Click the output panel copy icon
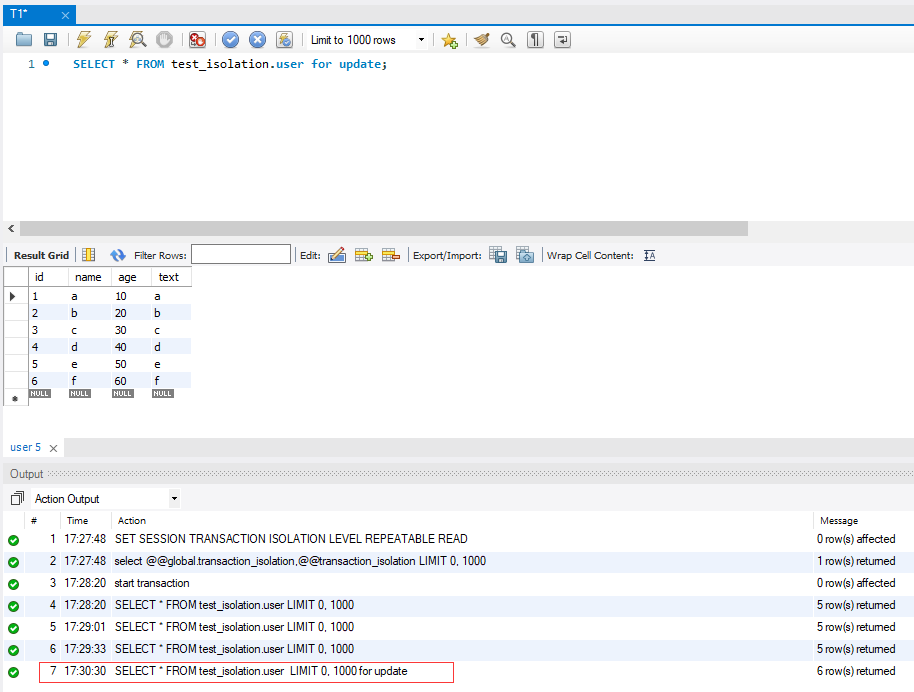This screenshot has height=692, width=914. [17, 498]
